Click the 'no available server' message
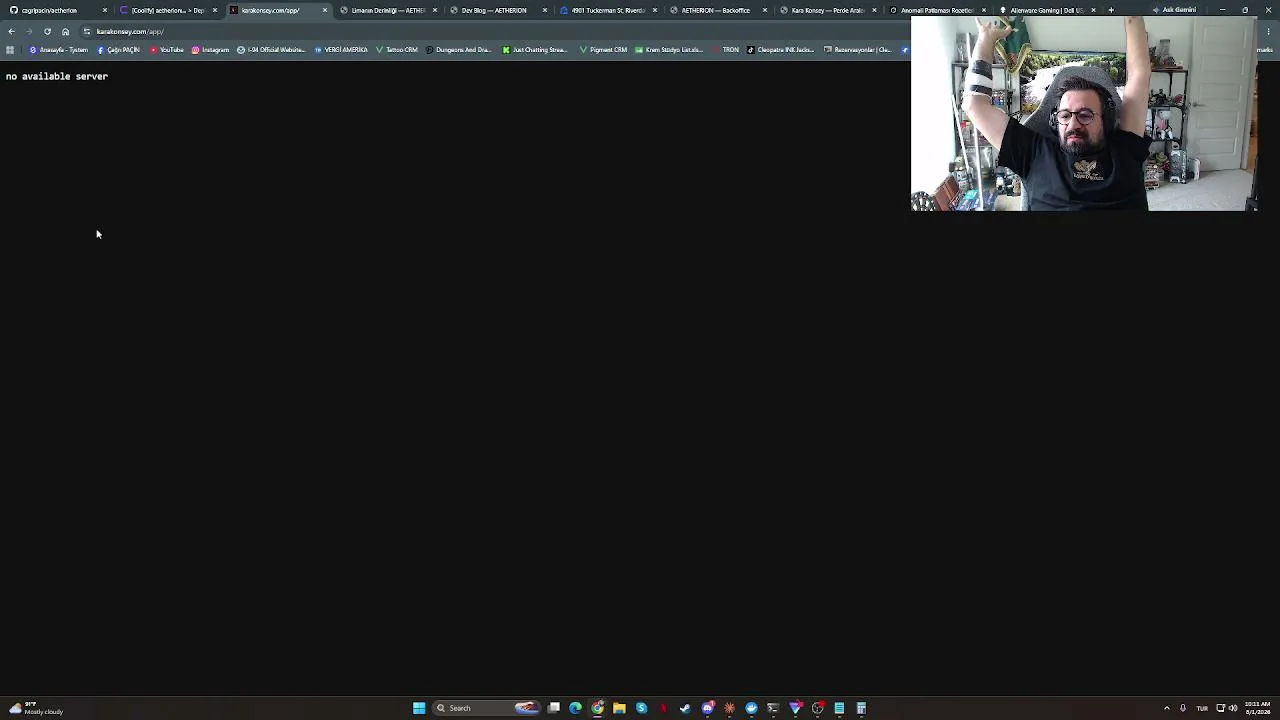Image resolution: width=1280 pixels, height=720 pixels. 57,76
